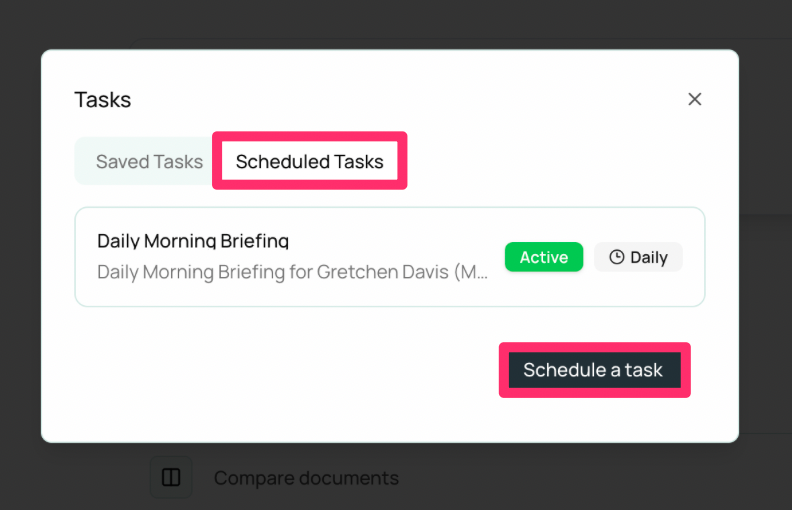Close the Tasks dialog with the X icon
The height and width of the screenshot is (510, 792).
click(x=695, y=99)
